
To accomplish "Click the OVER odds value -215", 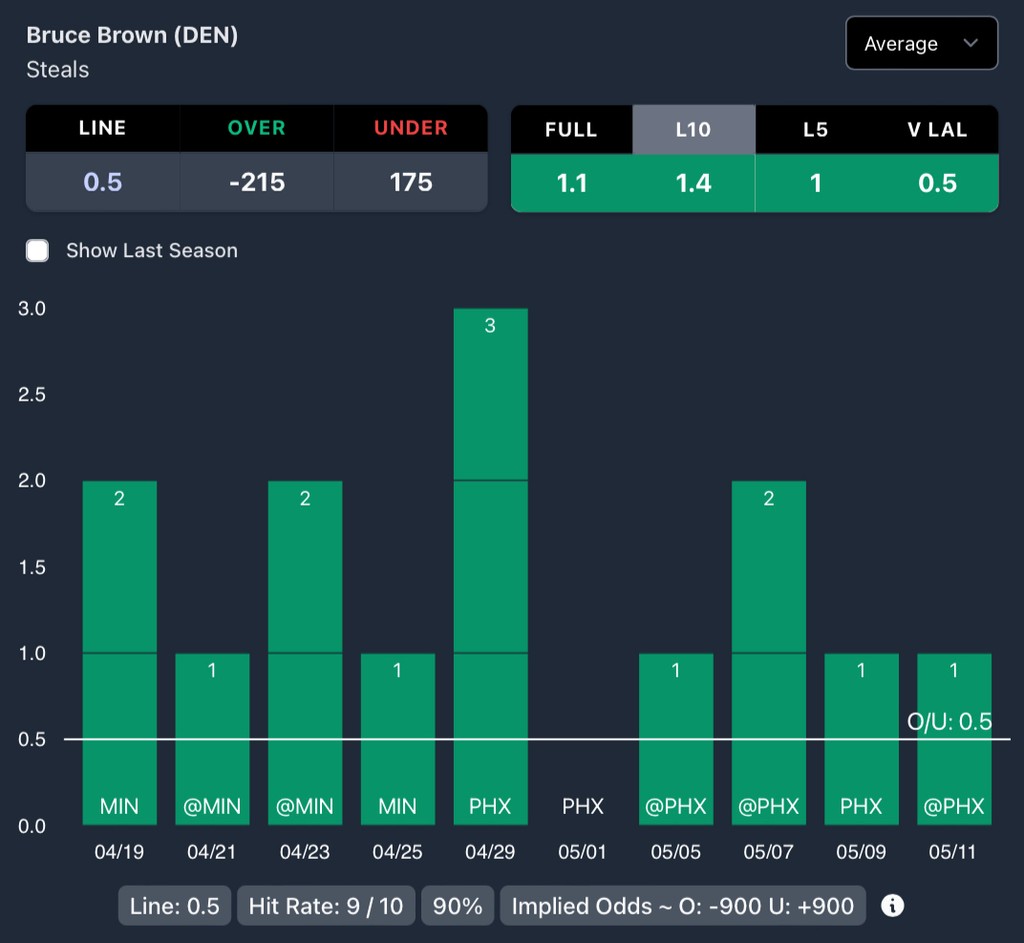I will click(x=257, y=182).
